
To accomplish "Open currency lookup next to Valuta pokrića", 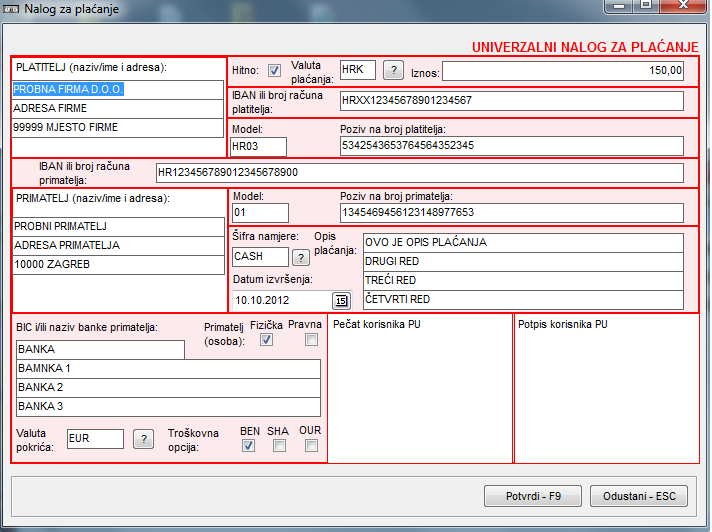I will 143,439.
